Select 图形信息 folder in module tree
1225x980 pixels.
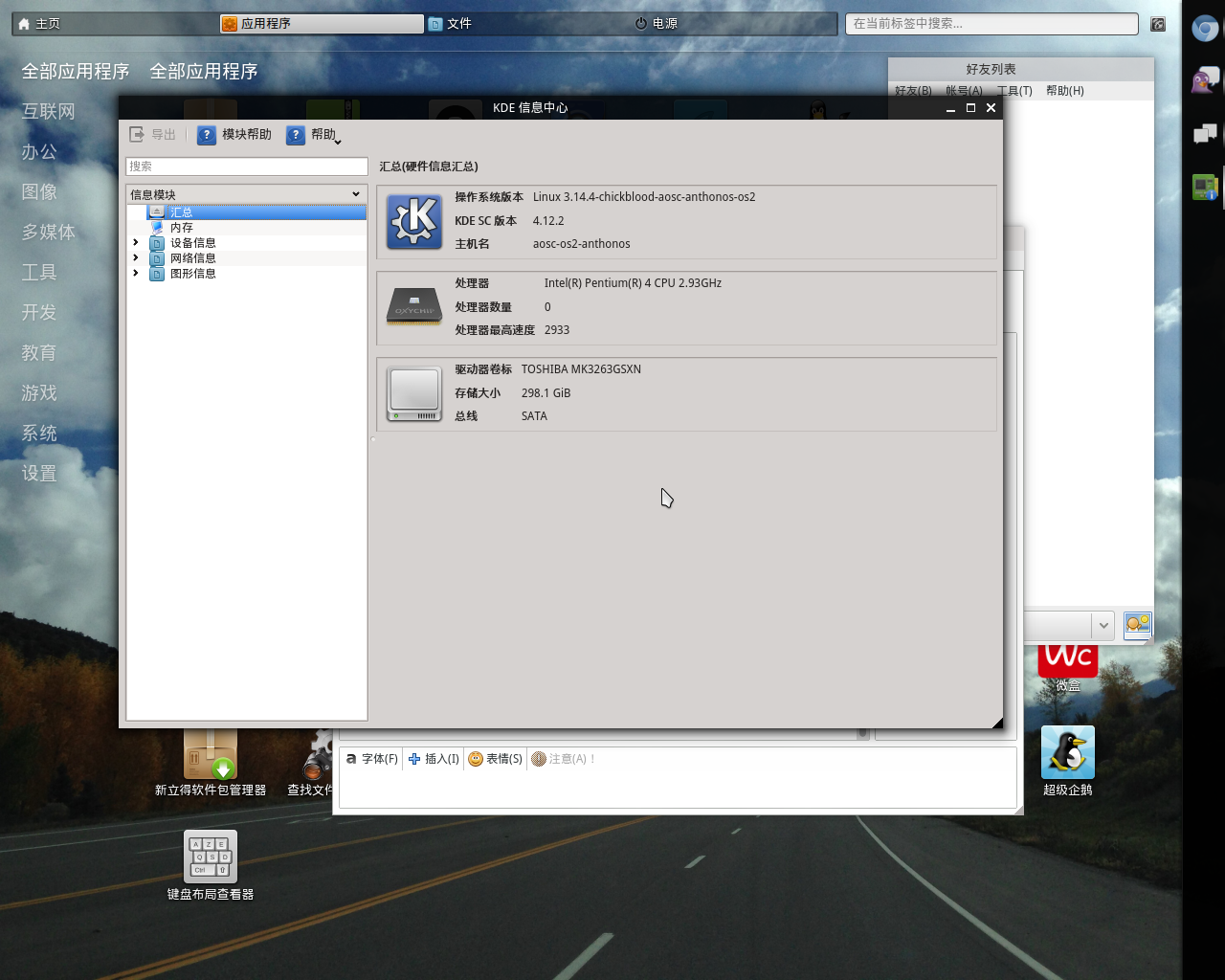click(184, 274)
